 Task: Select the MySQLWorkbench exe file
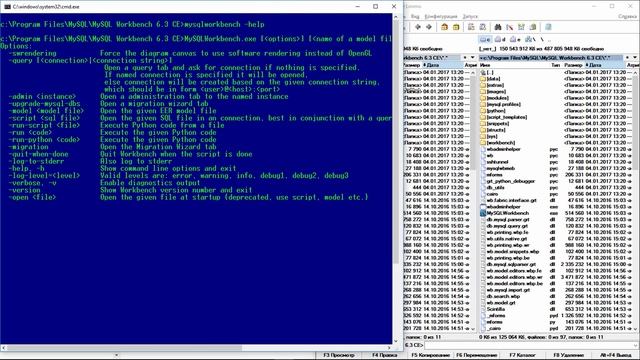pos(507,213)
